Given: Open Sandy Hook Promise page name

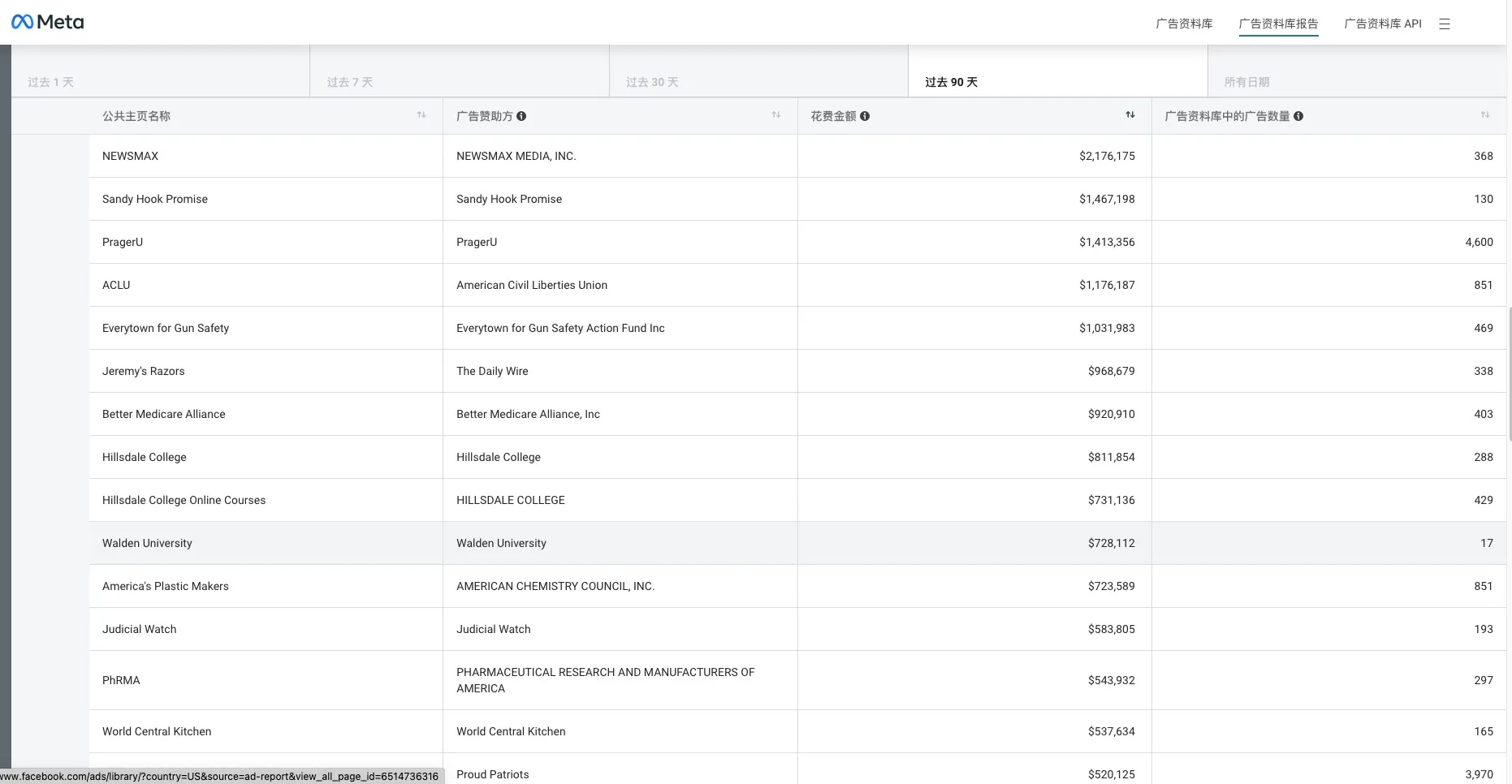Looking at the screenshot, I should 155,199.
